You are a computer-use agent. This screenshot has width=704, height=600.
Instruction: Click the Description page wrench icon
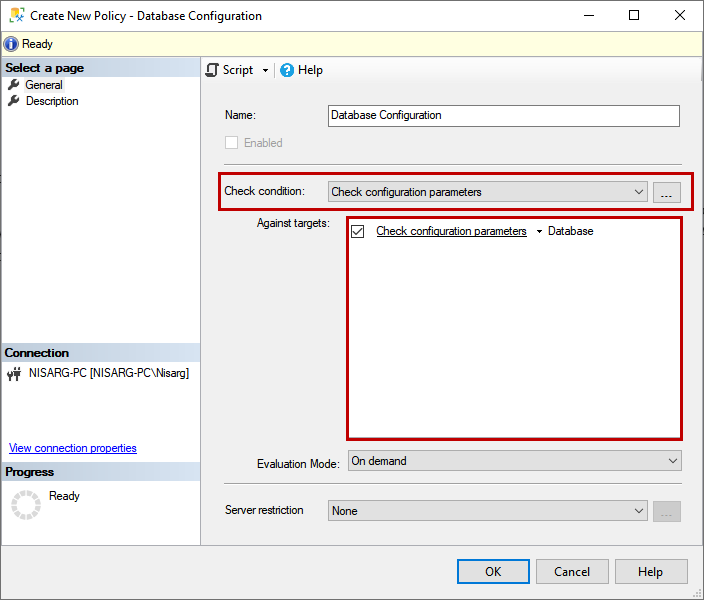(x=14, y=101)
